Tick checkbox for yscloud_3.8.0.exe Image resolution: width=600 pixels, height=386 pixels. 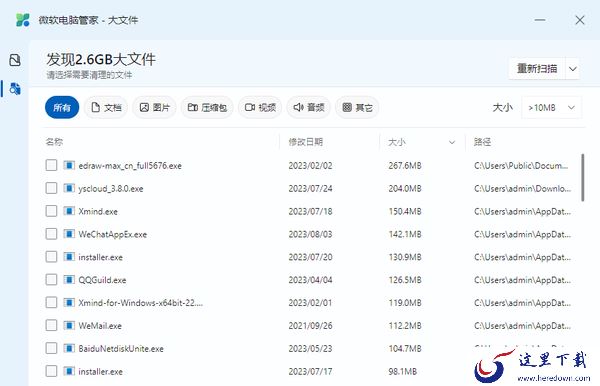pos(51,188)
